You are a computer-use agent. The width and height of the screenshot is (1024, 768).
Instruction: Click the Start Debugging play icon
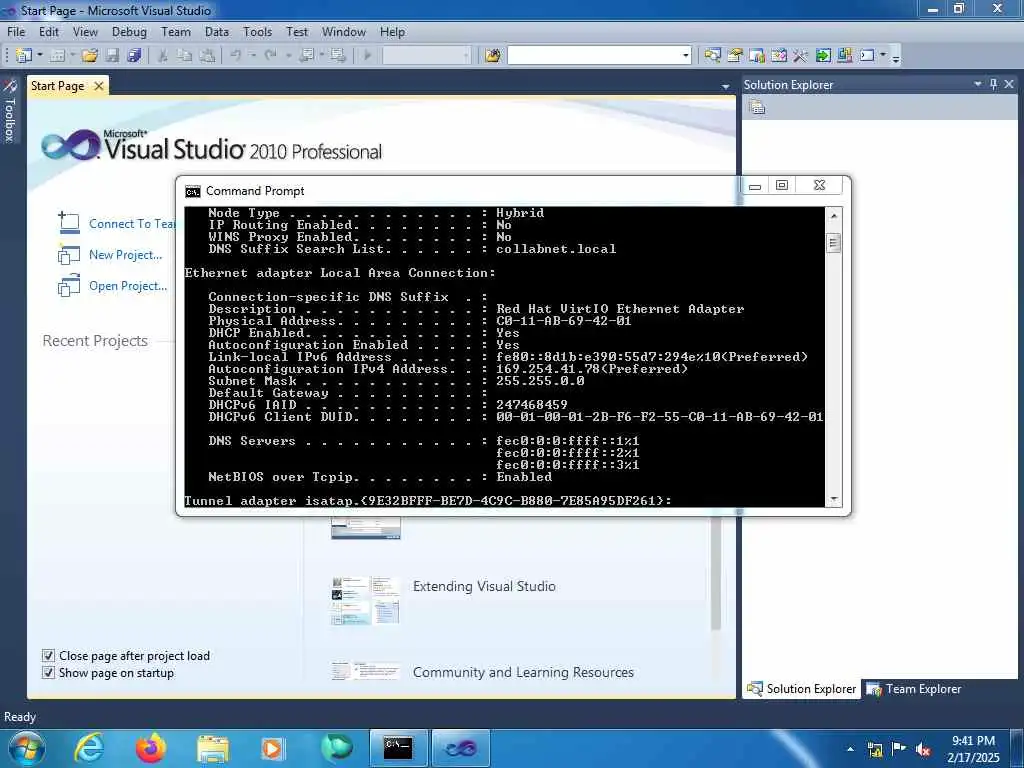point(368,56)
